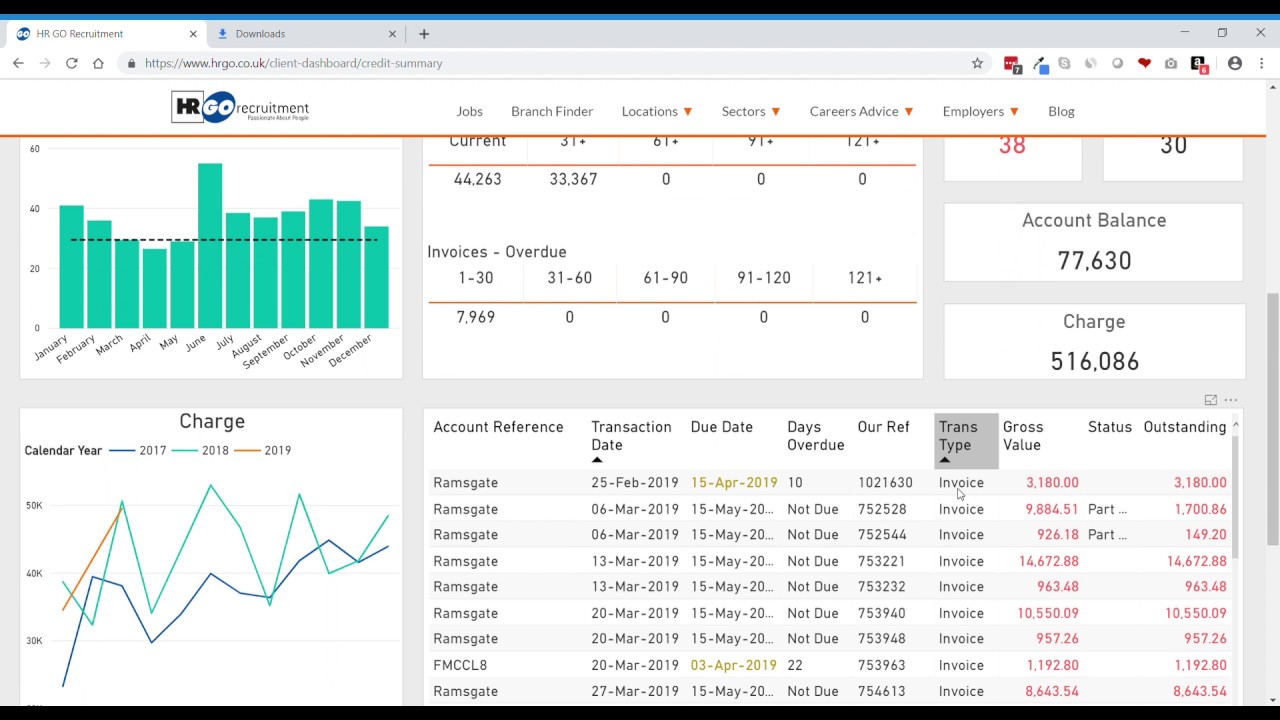Select the 2018 legend series
Screen dimensions: 1280x720
[x=200, y=451]
